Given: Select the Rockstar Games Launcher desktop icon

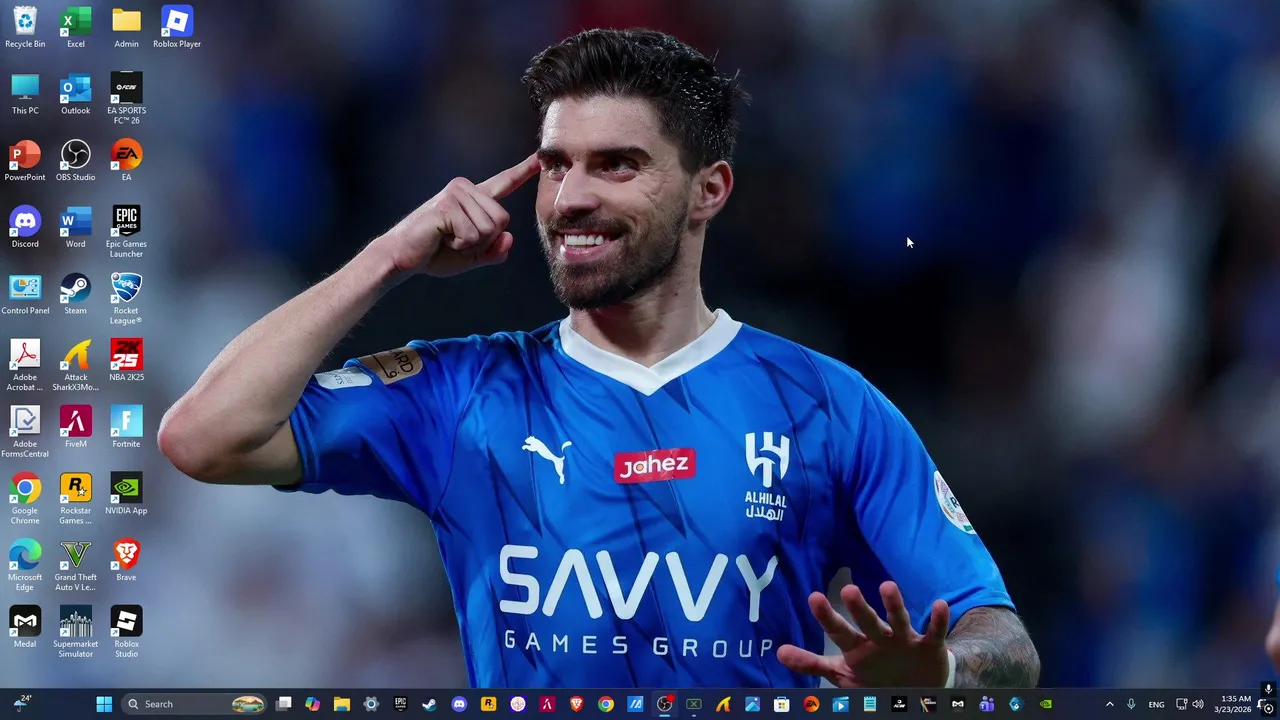Looking at the screenshot, I should coord(76,498).
